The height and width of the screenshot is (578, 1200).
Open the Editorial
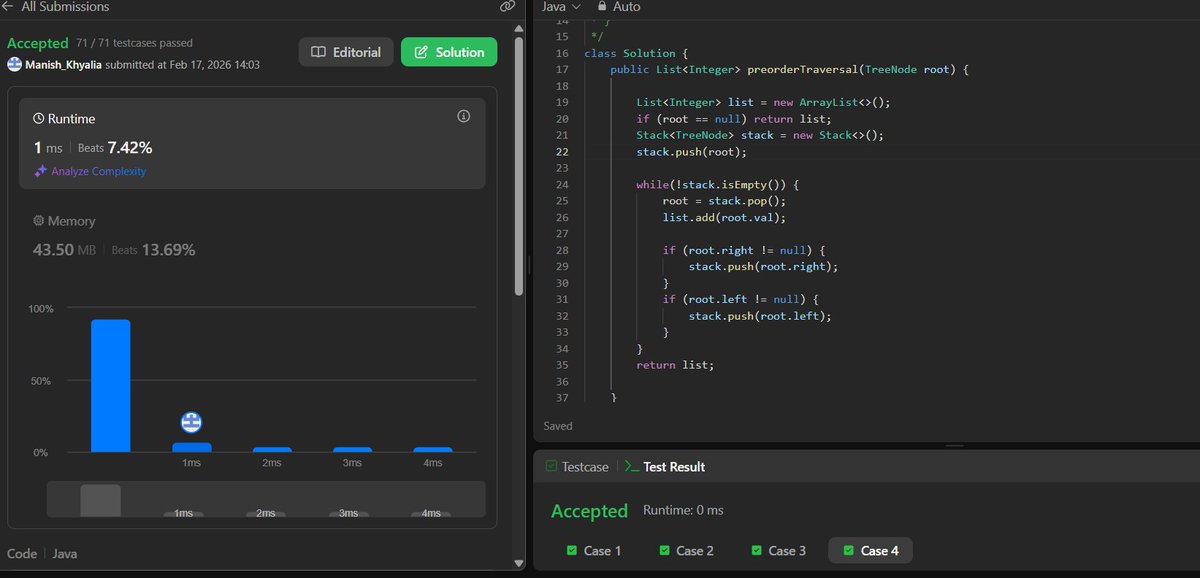point(345,52)
